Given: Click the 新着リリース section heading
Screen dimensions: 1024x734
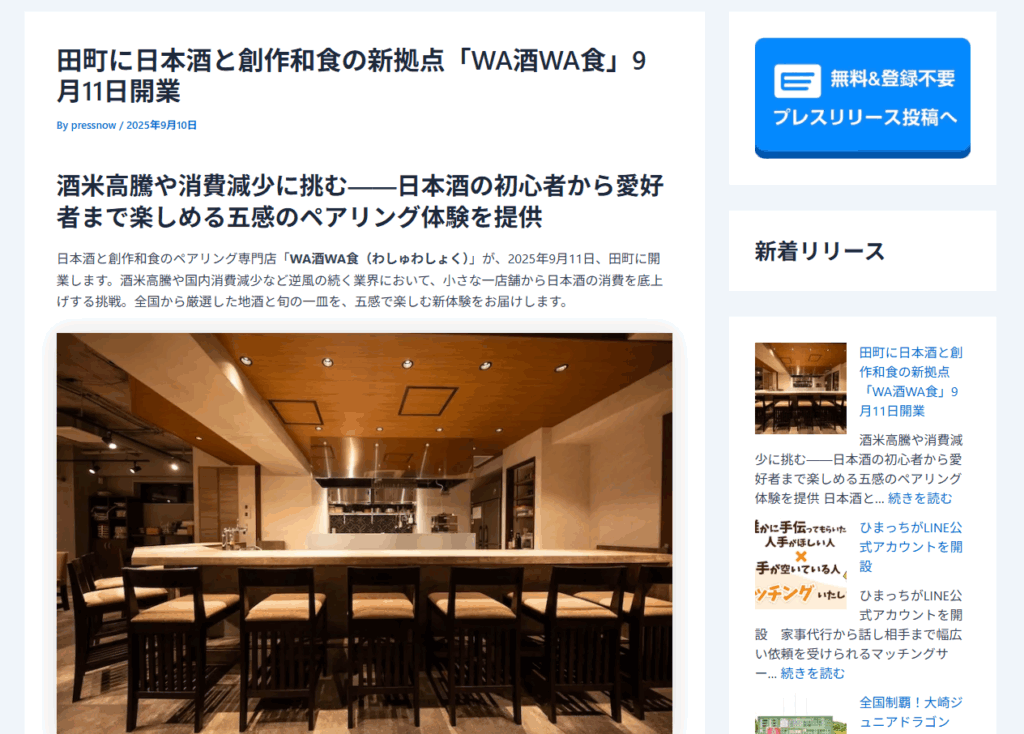Looking at the screenshot, I should pyautogui.click(x=820, y=251).
